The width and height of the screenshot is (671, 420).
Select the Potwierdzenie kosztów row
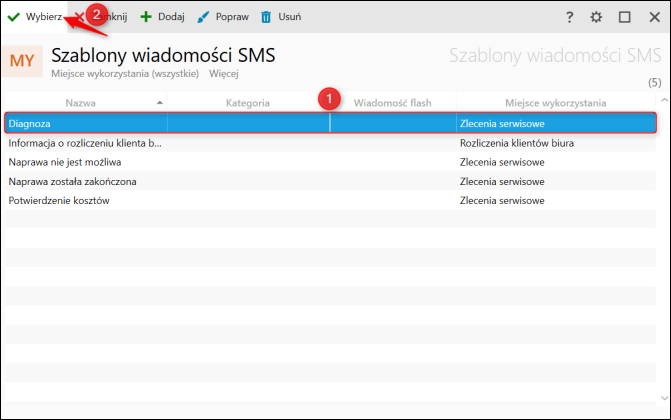(x=330, y=201)
